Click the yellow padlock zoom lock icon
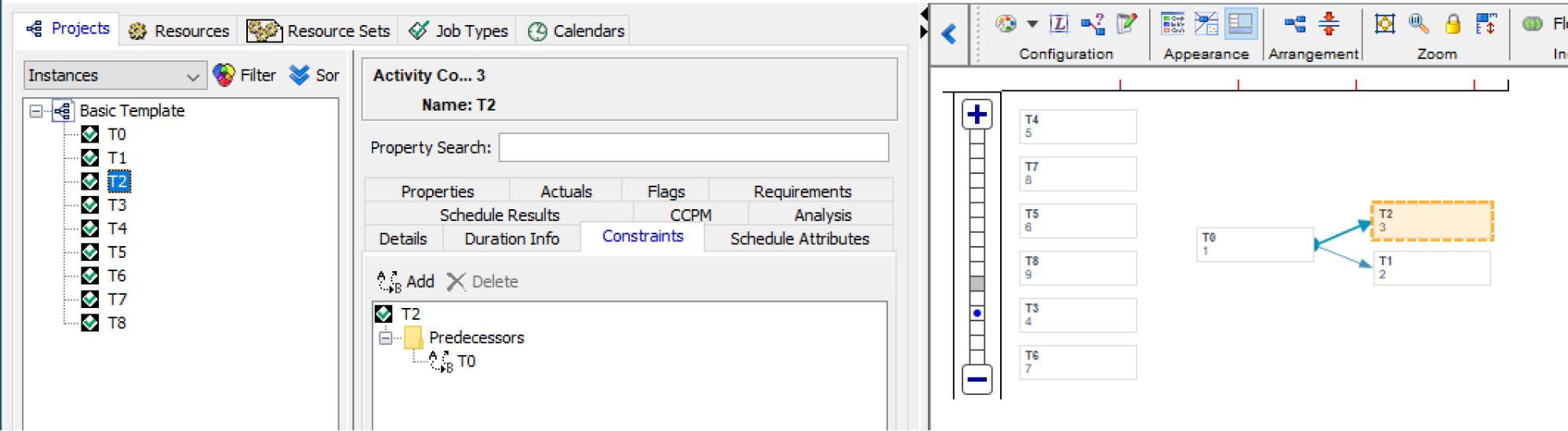Viewport: 1568px width, 431px height. pyautogui.click(x=1453, y=24)
